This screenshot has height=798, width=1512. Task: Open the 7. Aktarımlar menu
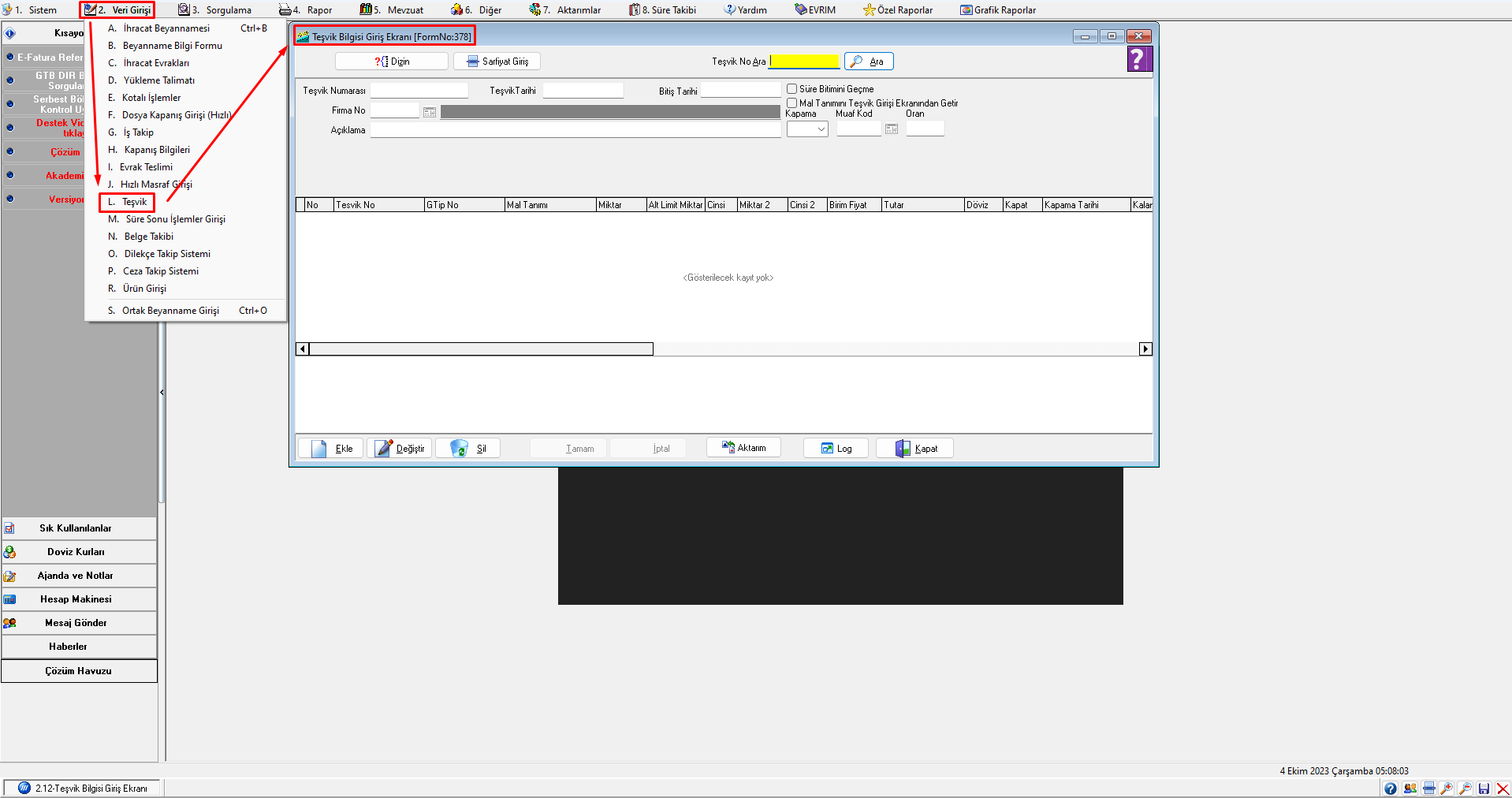[x=565, y=10]
